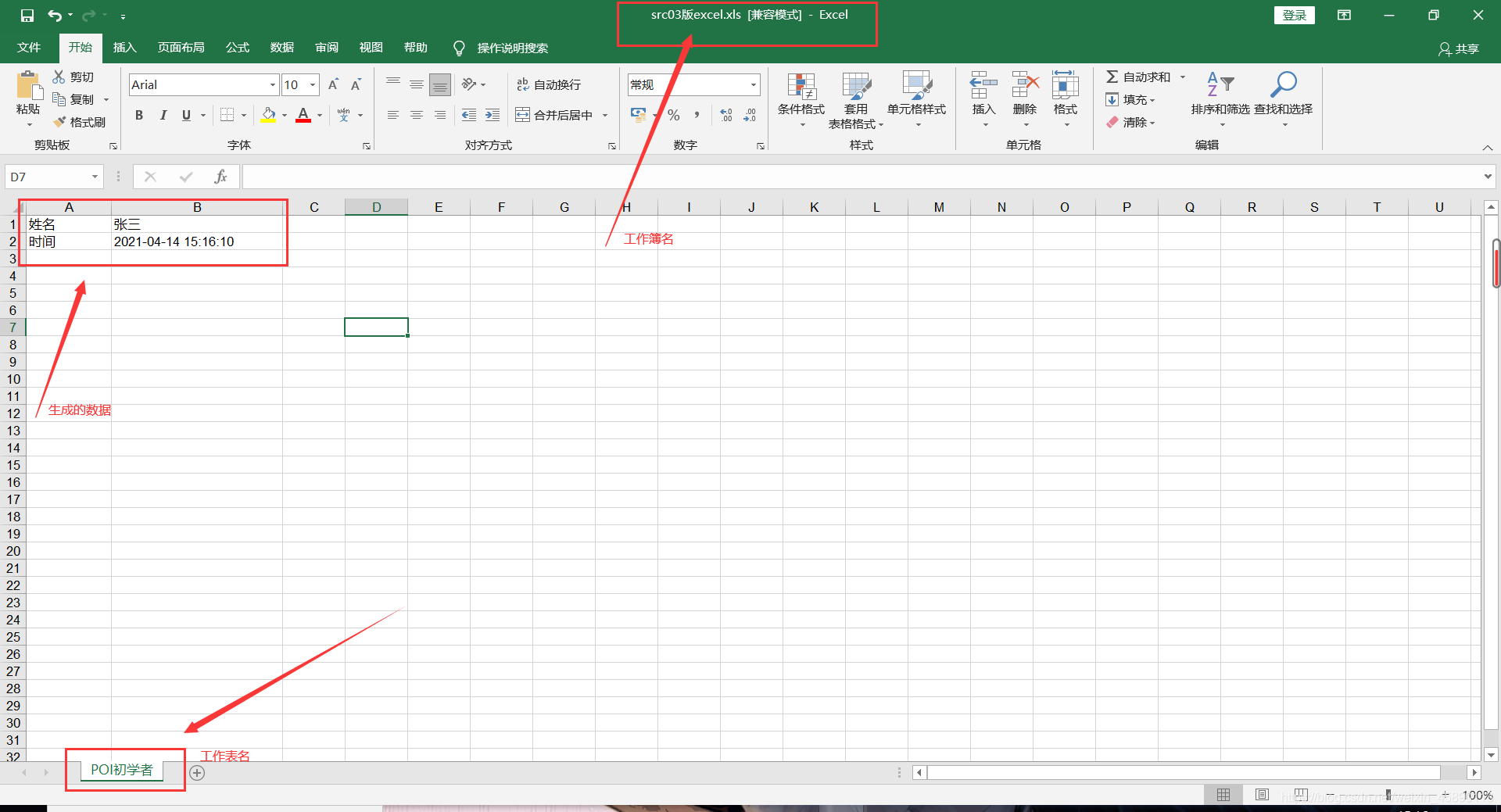Toggle underline formatting
This screenshot has height=812, width=1501.
tap(186, 115)
